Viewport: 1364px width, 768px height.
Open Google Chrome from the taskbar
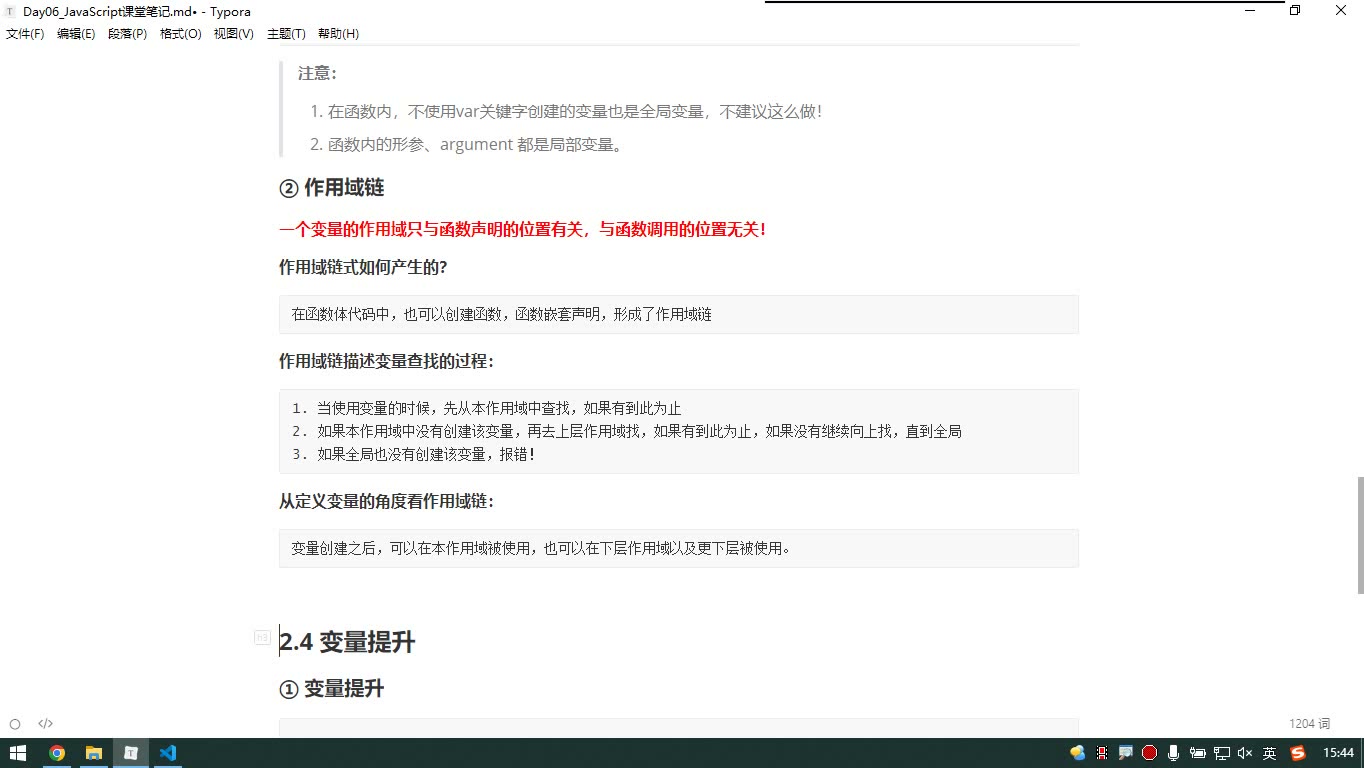pyautogui.click(x=57, y=753)
